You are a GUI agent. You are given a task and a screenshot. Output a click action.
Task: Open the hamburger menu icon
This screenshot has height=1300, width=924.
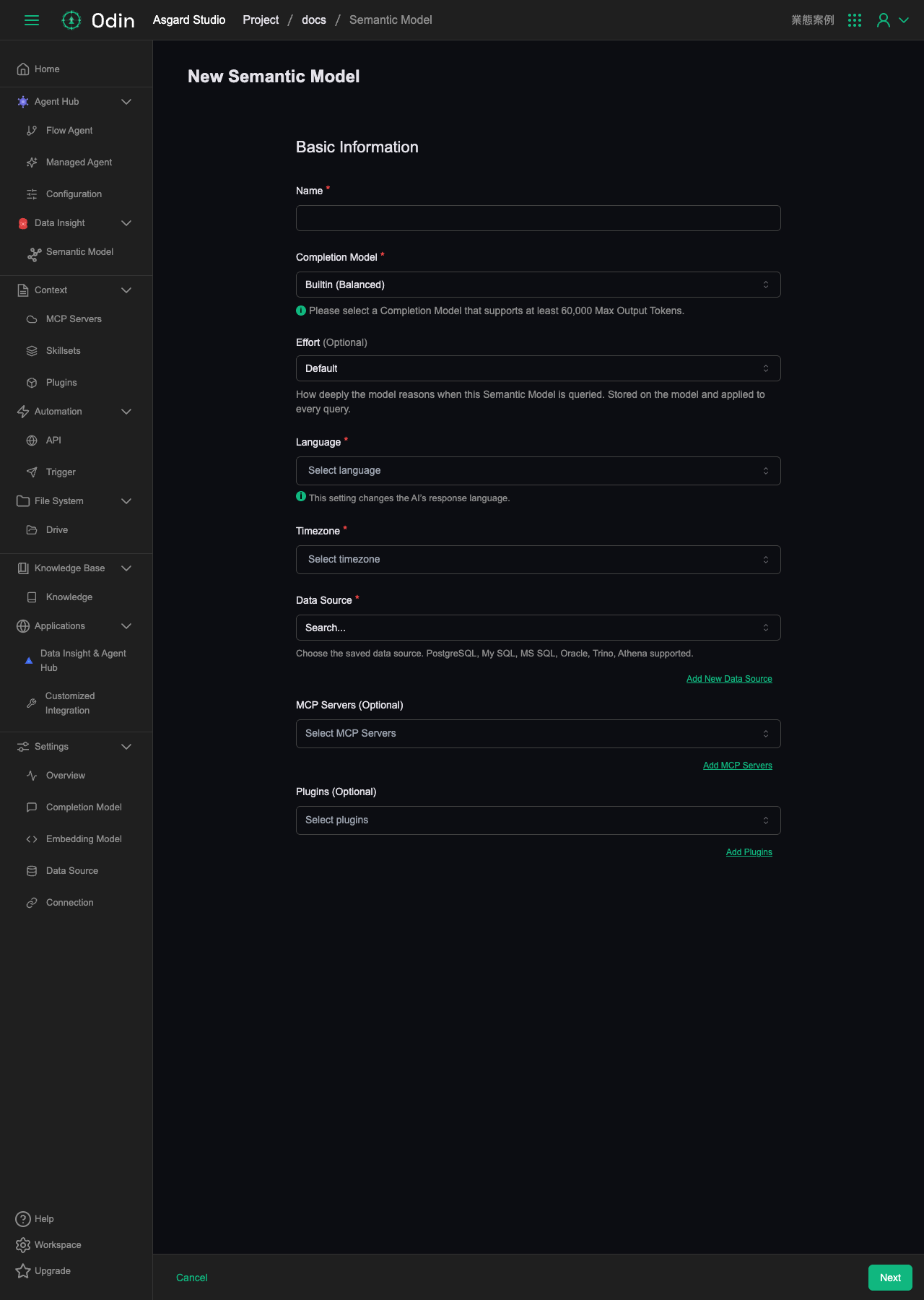(32, 20)
